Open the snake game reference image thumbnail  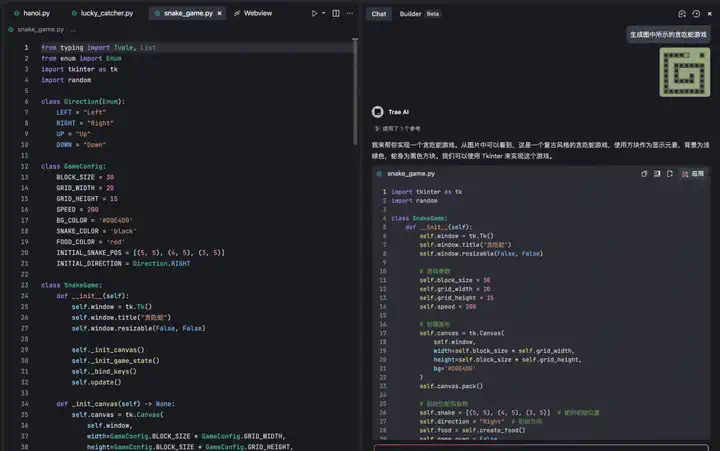(685, 72)
